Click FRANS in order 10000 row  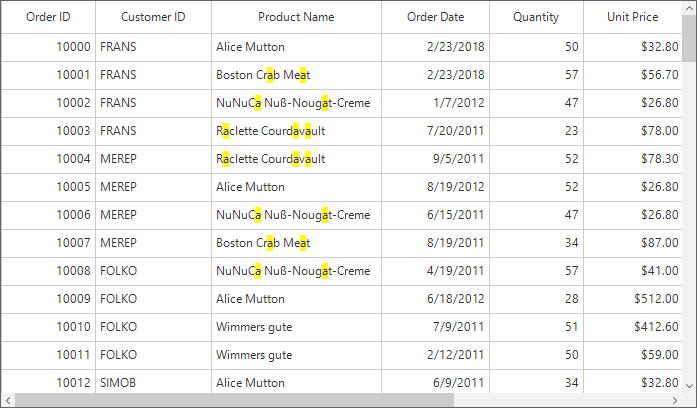(118, 47)
